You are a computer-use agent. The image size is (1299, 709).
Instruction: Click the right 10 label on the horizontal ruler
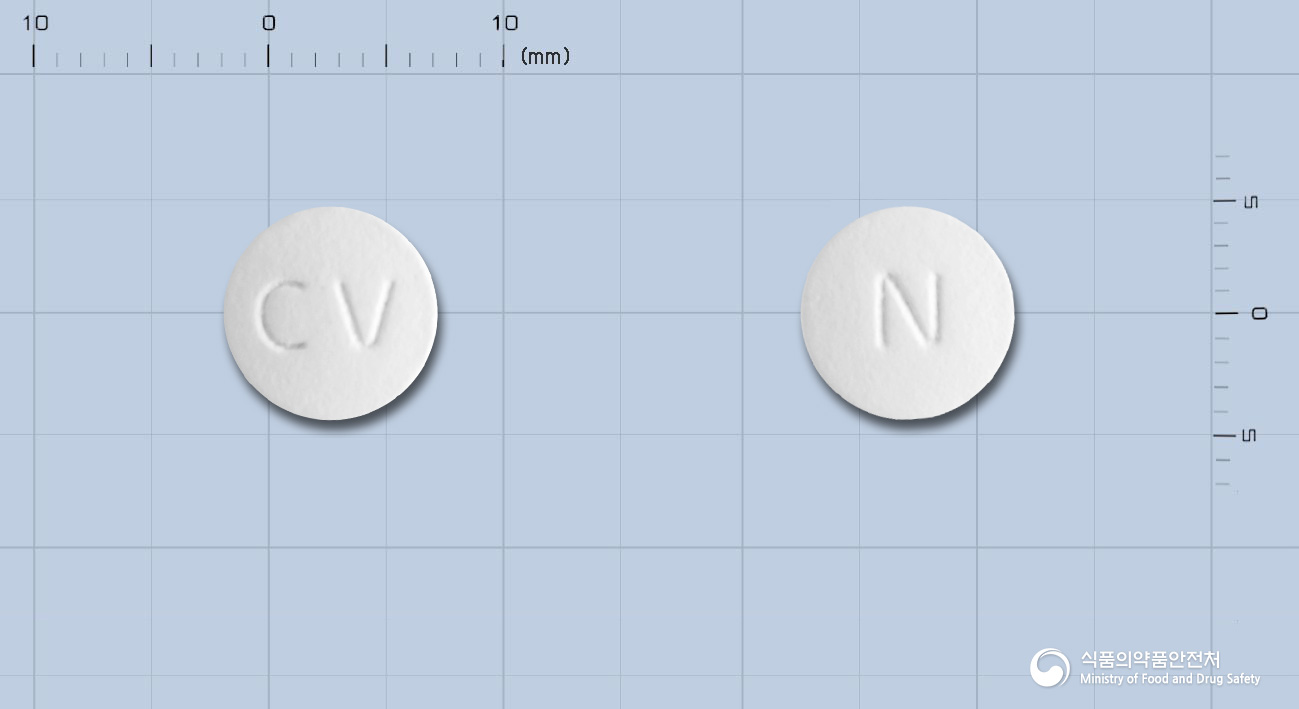(504, 23)
